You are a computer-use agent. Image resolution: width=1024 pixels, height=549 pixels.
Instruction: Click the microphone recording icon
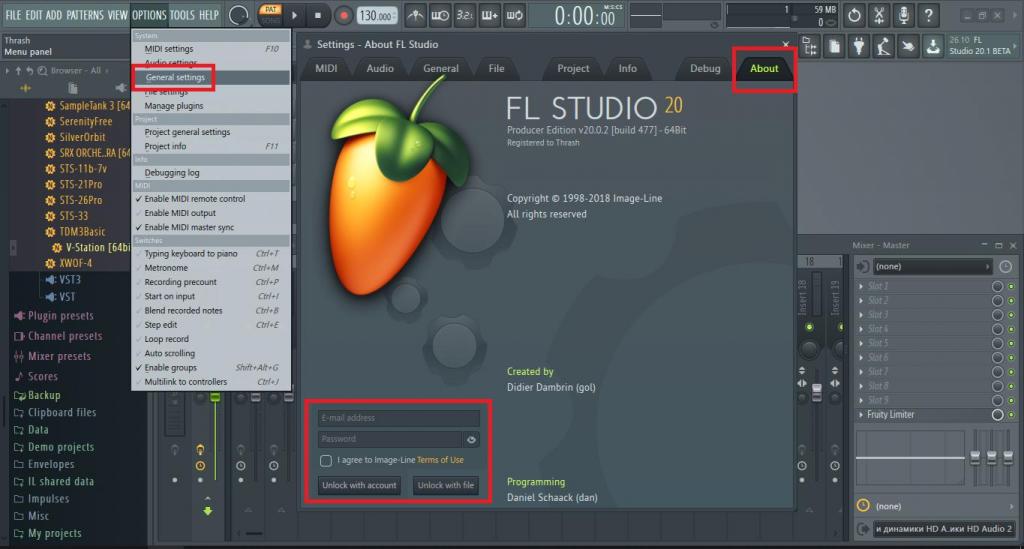click(904, 15)
